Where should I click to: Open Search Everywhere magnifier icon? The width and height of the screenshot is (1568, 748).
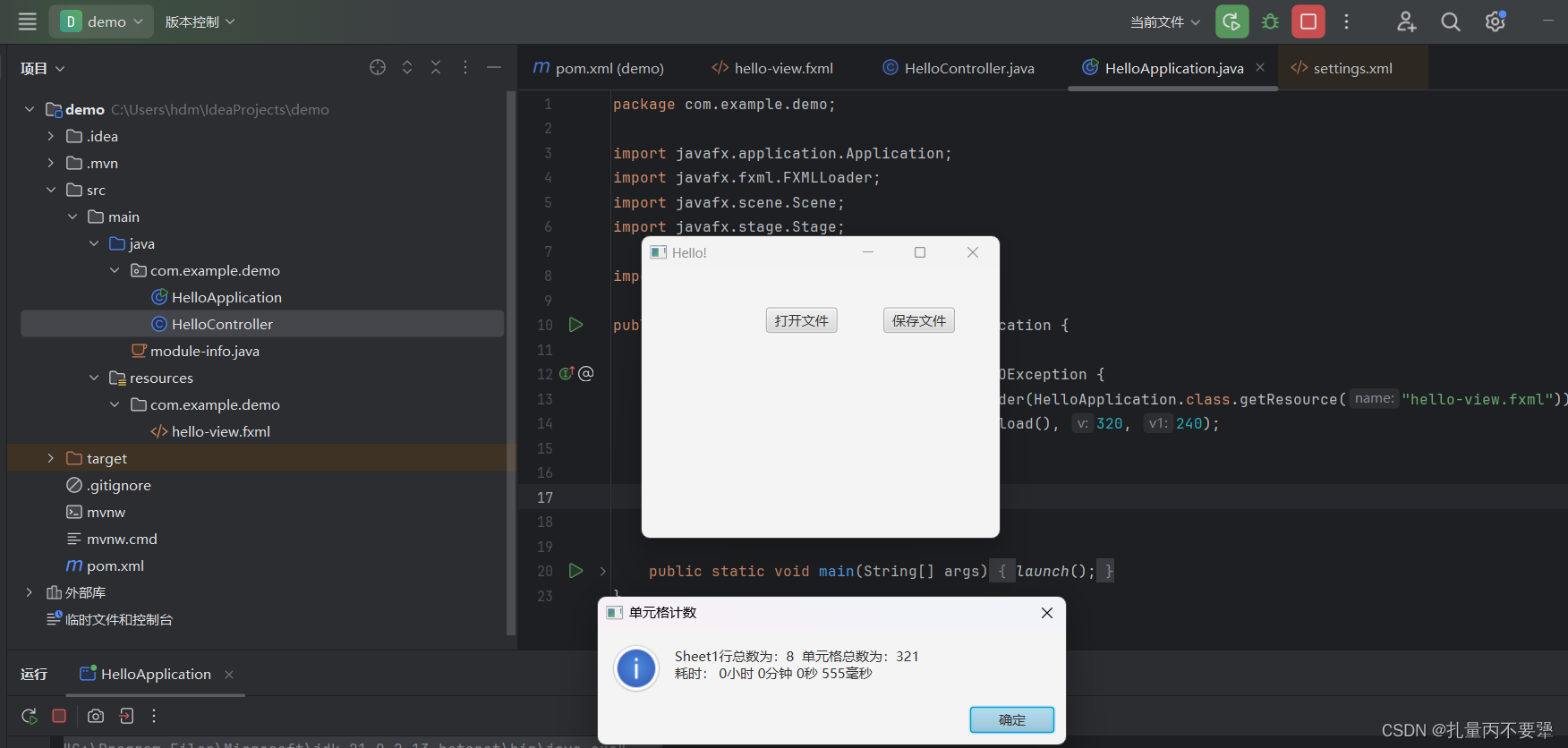[x=1451, y=21]
